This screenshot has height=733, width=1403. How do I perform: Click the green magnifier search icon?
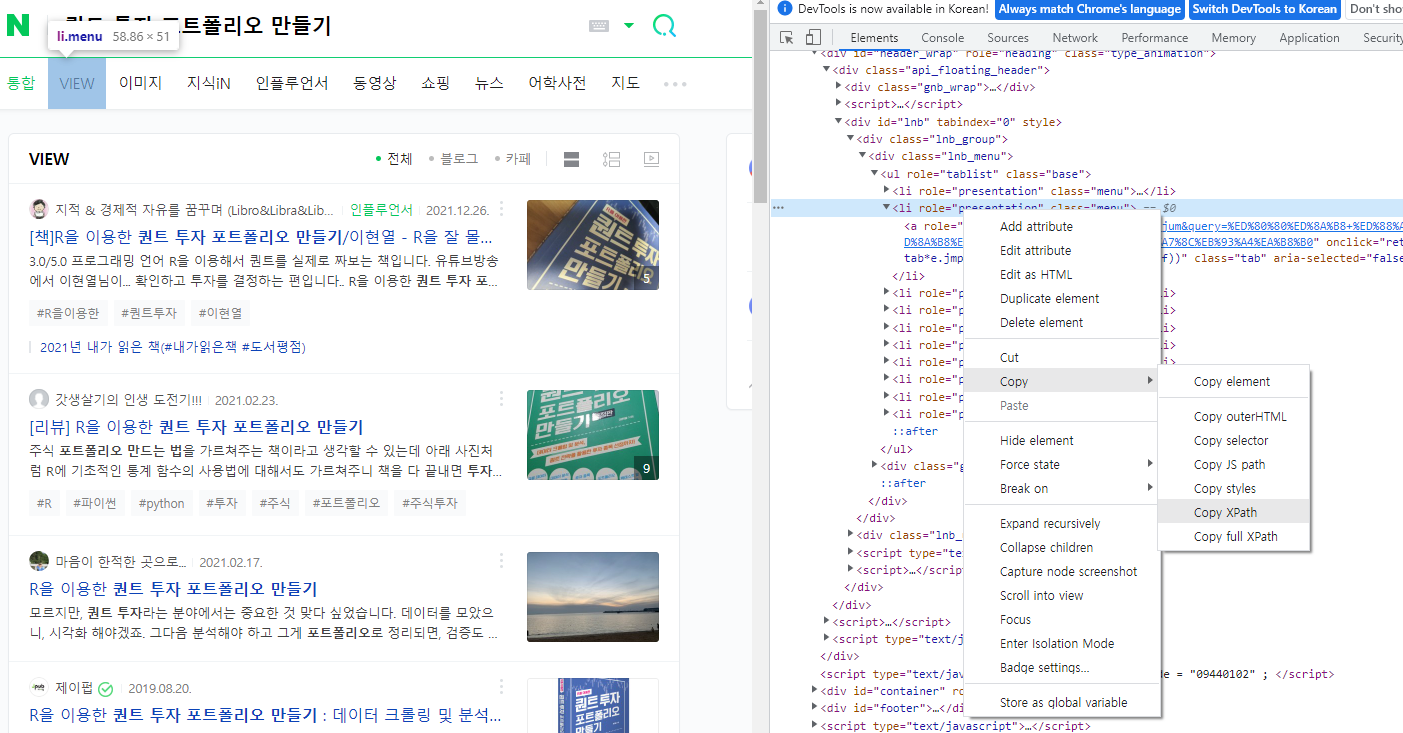pos(664,26)
